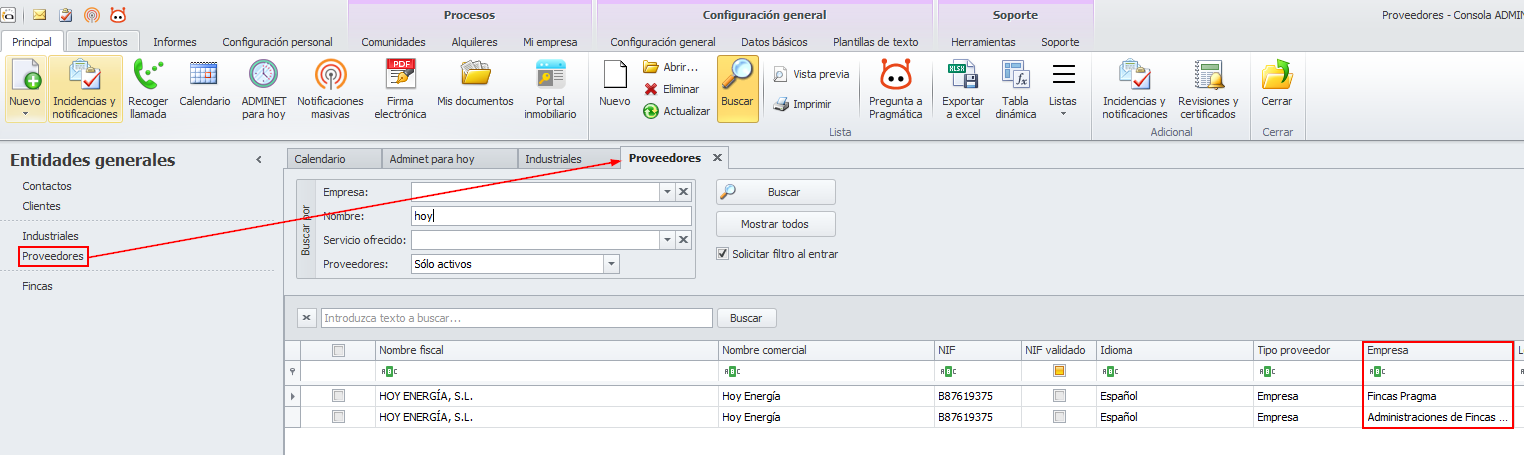
Task: Open Pregunta a Pragmática
Action: point(895,90)
